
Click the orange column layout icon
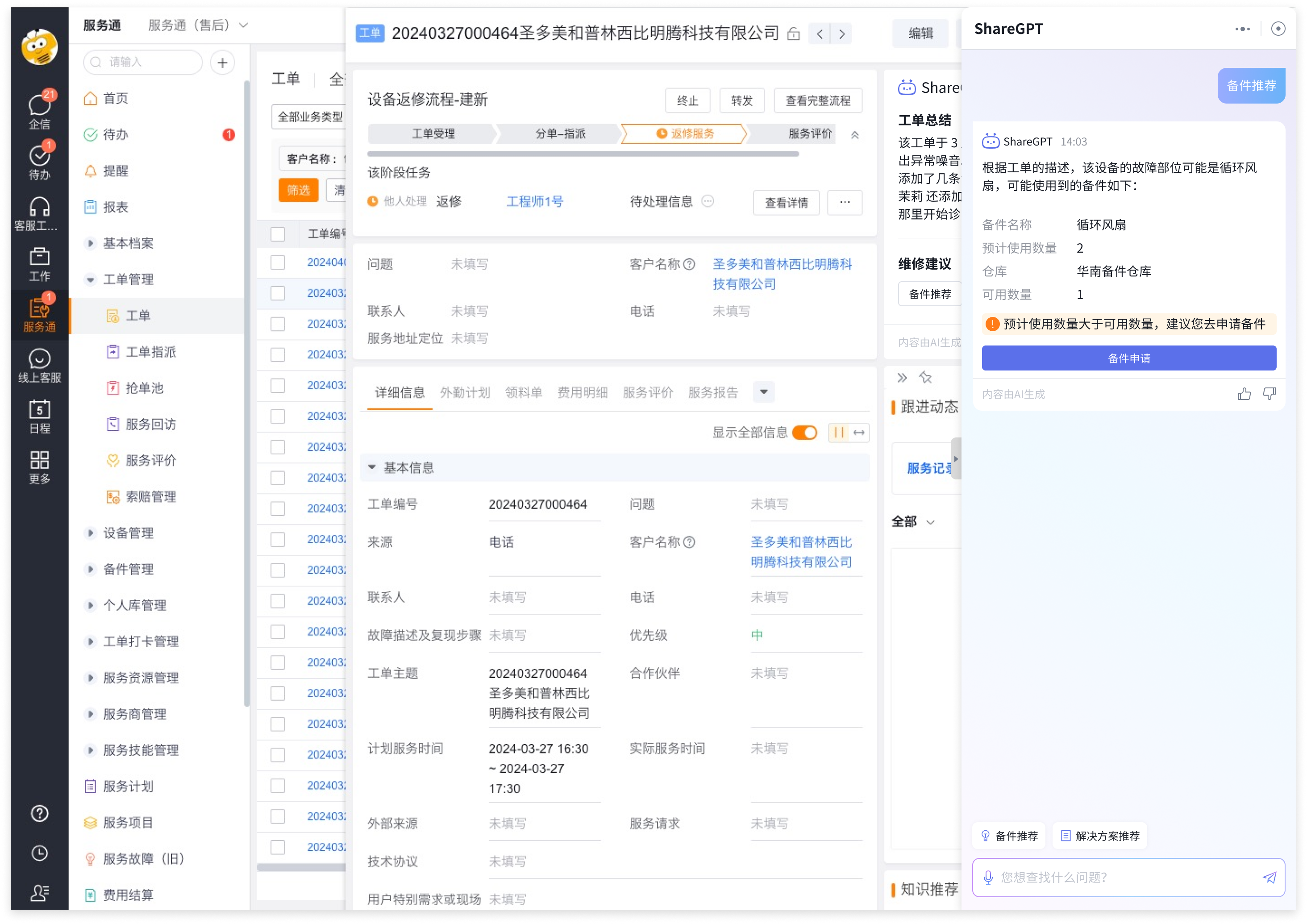[839, 433]
